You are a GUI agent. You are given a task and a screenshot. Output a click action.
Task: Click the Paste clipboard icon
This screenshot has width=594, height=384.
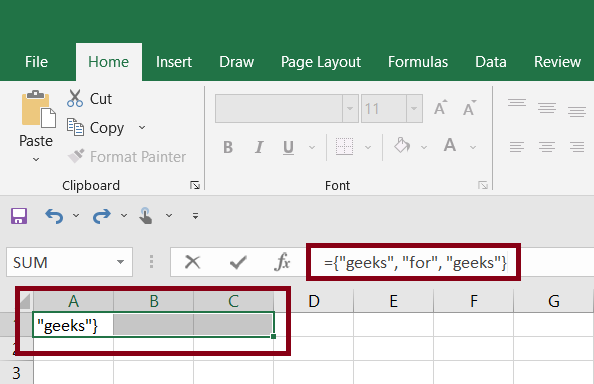(x=38, y=109)
